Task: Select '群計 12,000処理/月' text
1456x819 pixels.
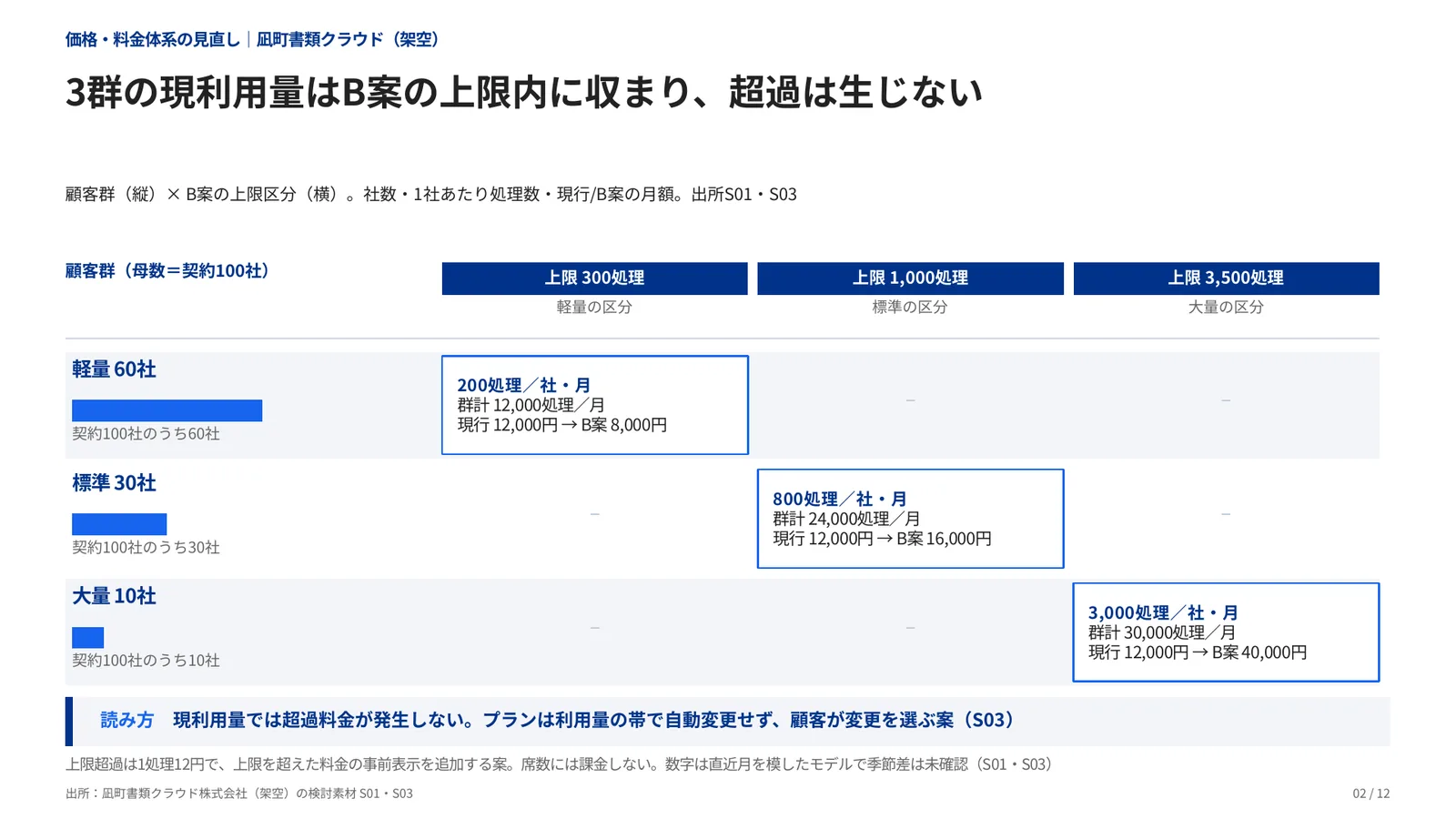Action: [531, 405]
